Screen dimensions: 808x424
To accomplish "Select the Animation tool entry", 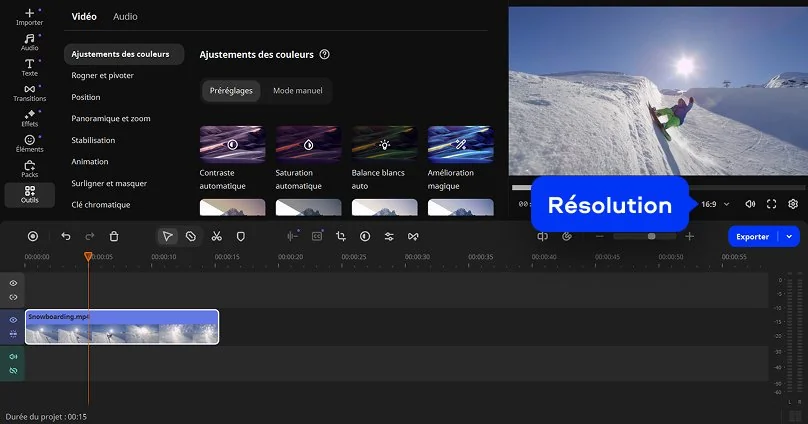I will [x=90, y=162].
